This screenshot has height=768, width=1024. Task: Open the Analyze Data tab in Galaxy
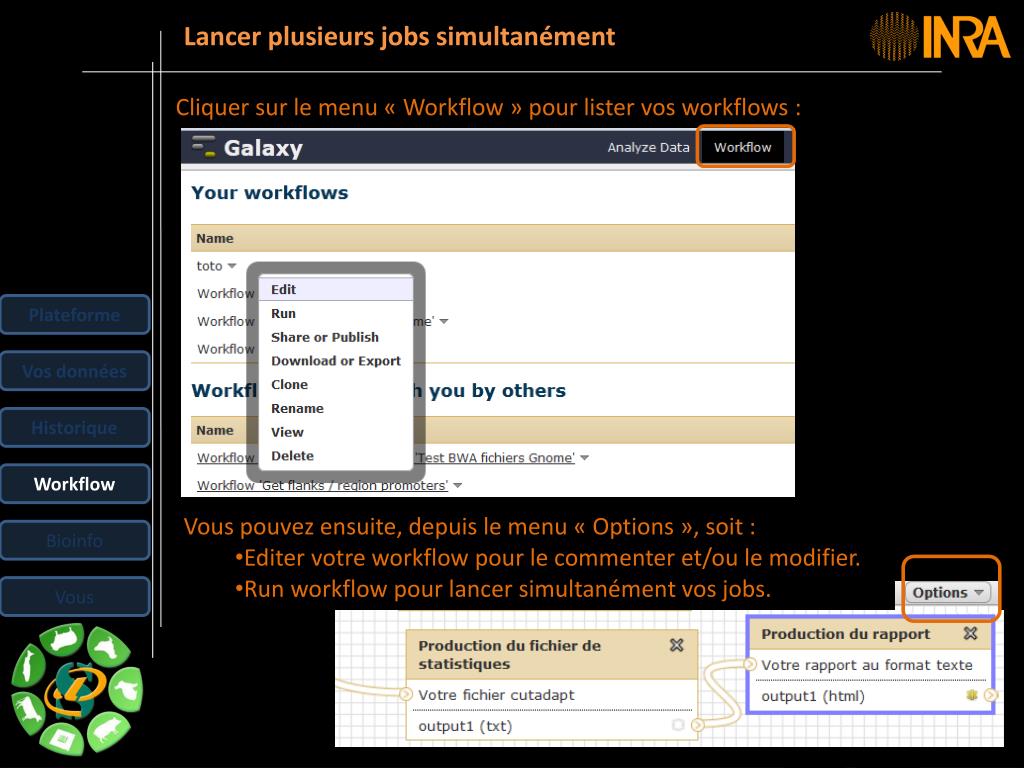[x=648, y=148]
